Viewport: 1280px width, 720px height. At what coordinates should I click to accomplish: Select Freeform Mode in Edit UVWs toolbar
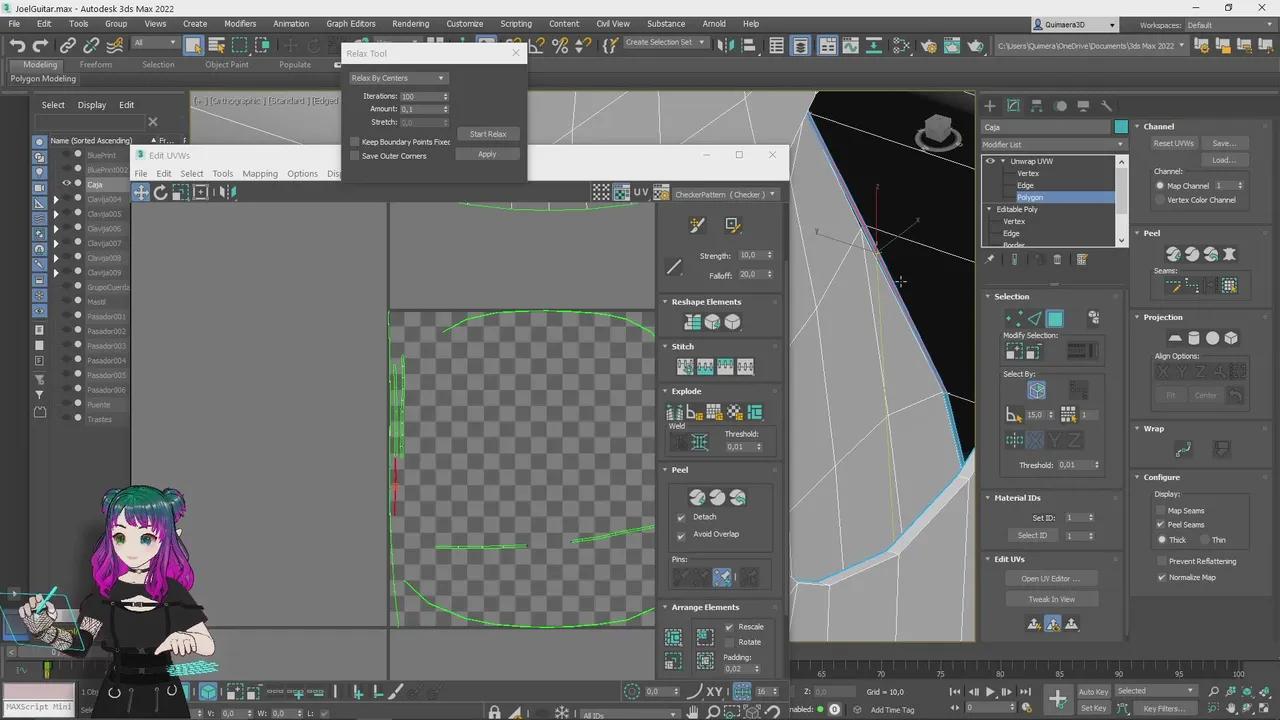coord(200,192)
